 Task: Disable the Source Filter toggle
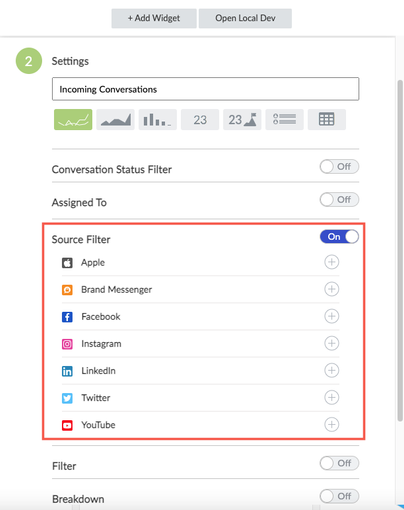339,237
